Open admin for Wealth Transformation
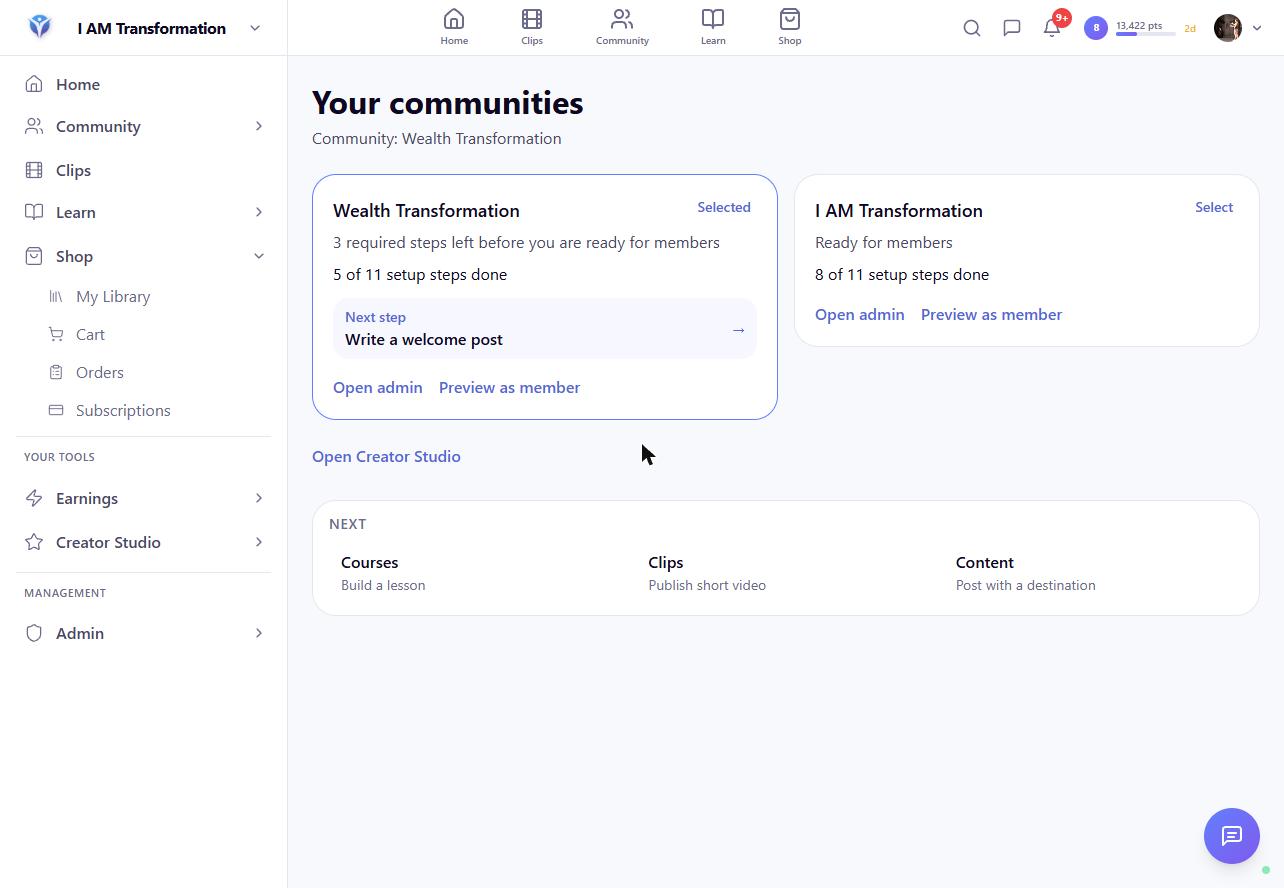This screenshot has width=1284, height=888. (378, 387)
